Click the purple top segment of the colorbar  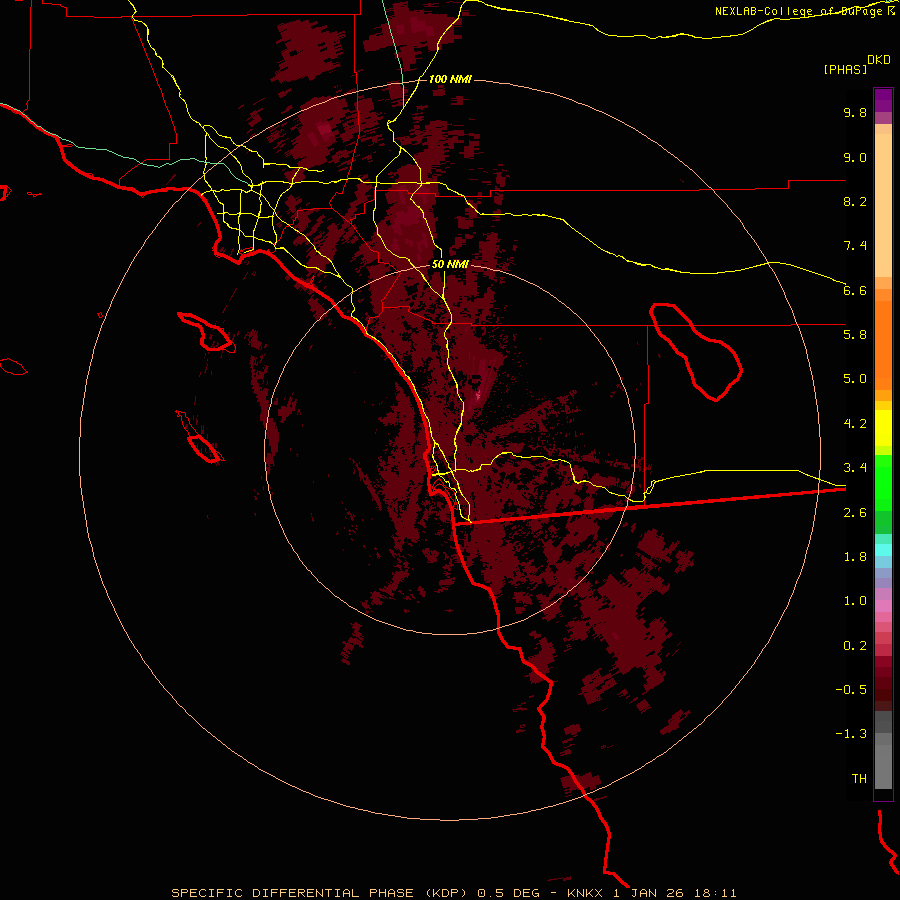(883, 100)
